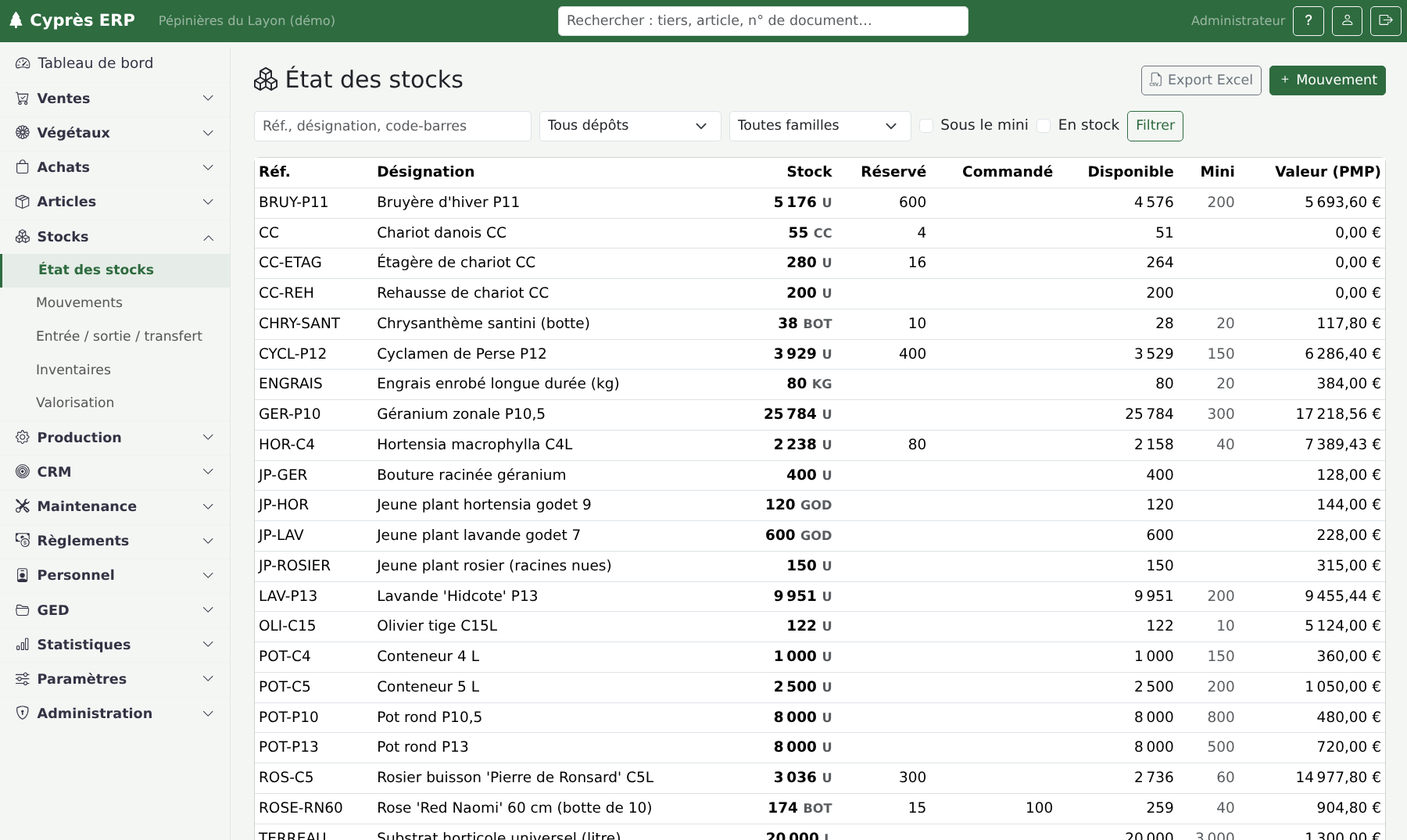Open Entrée / sortie / transfert page

click(119, 336)
